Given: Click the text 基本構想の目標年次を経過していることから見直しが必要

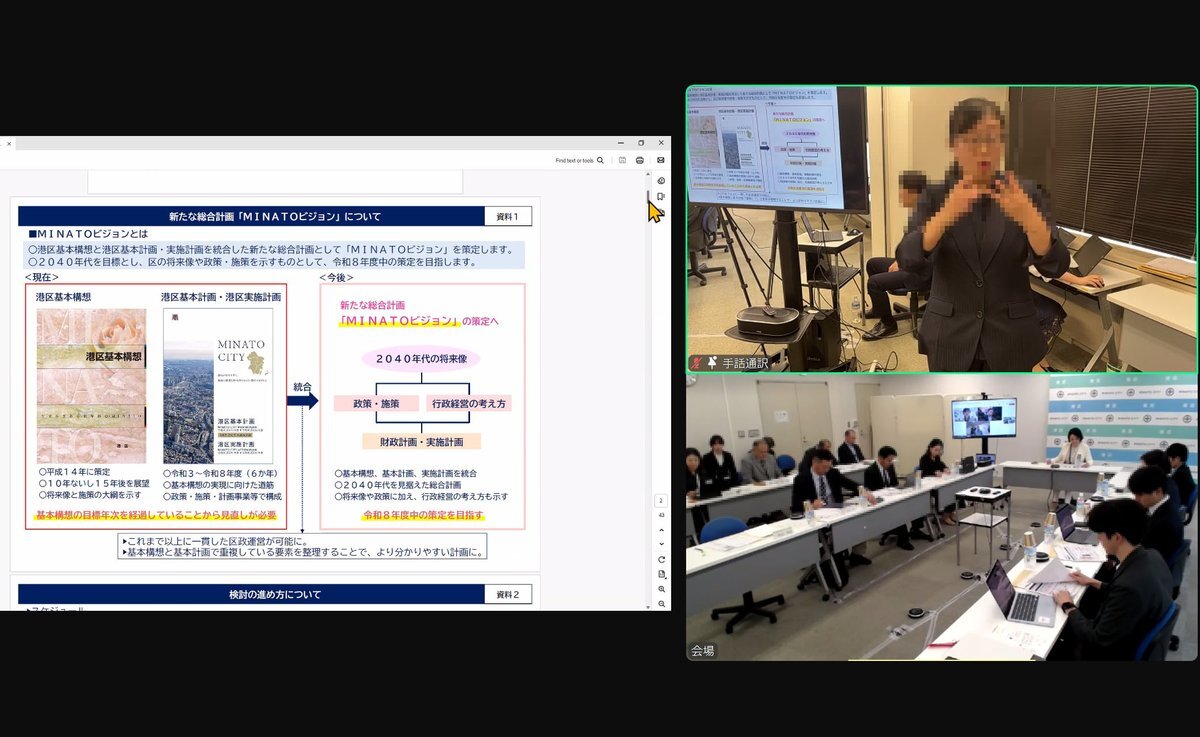Looking at the screenshot, I should coord(155,515).
